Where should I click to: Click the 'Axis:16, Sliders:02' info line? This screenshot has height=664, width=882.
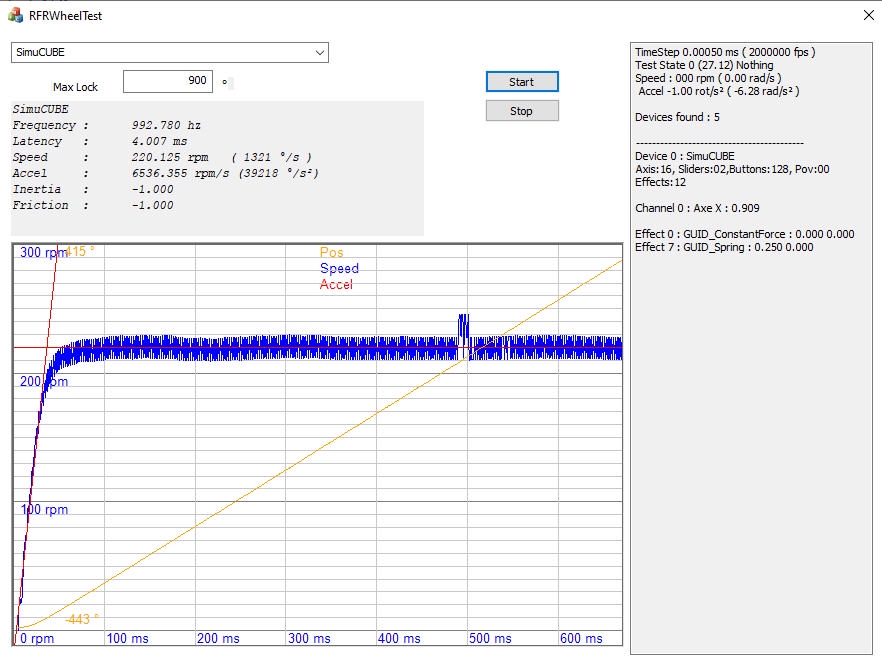click(x=732, y=169)
